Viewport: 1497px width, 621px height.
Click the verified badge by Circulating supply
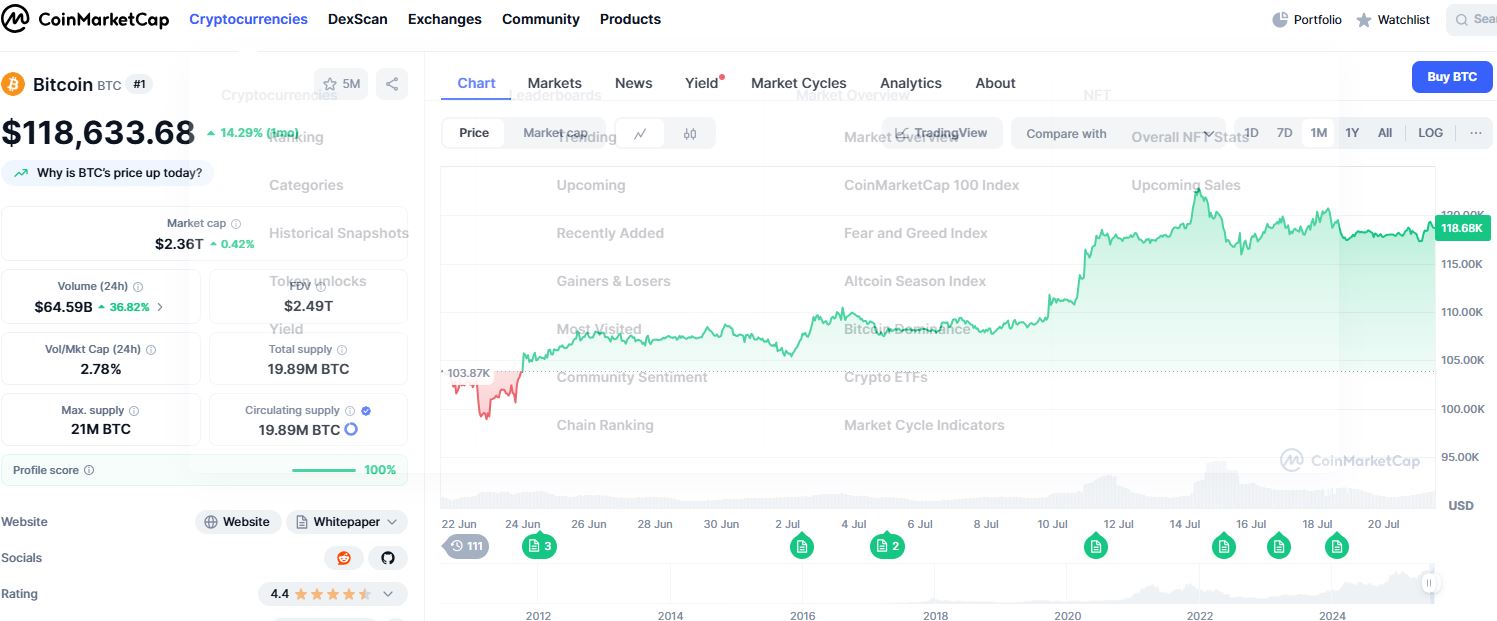(366, 411)
